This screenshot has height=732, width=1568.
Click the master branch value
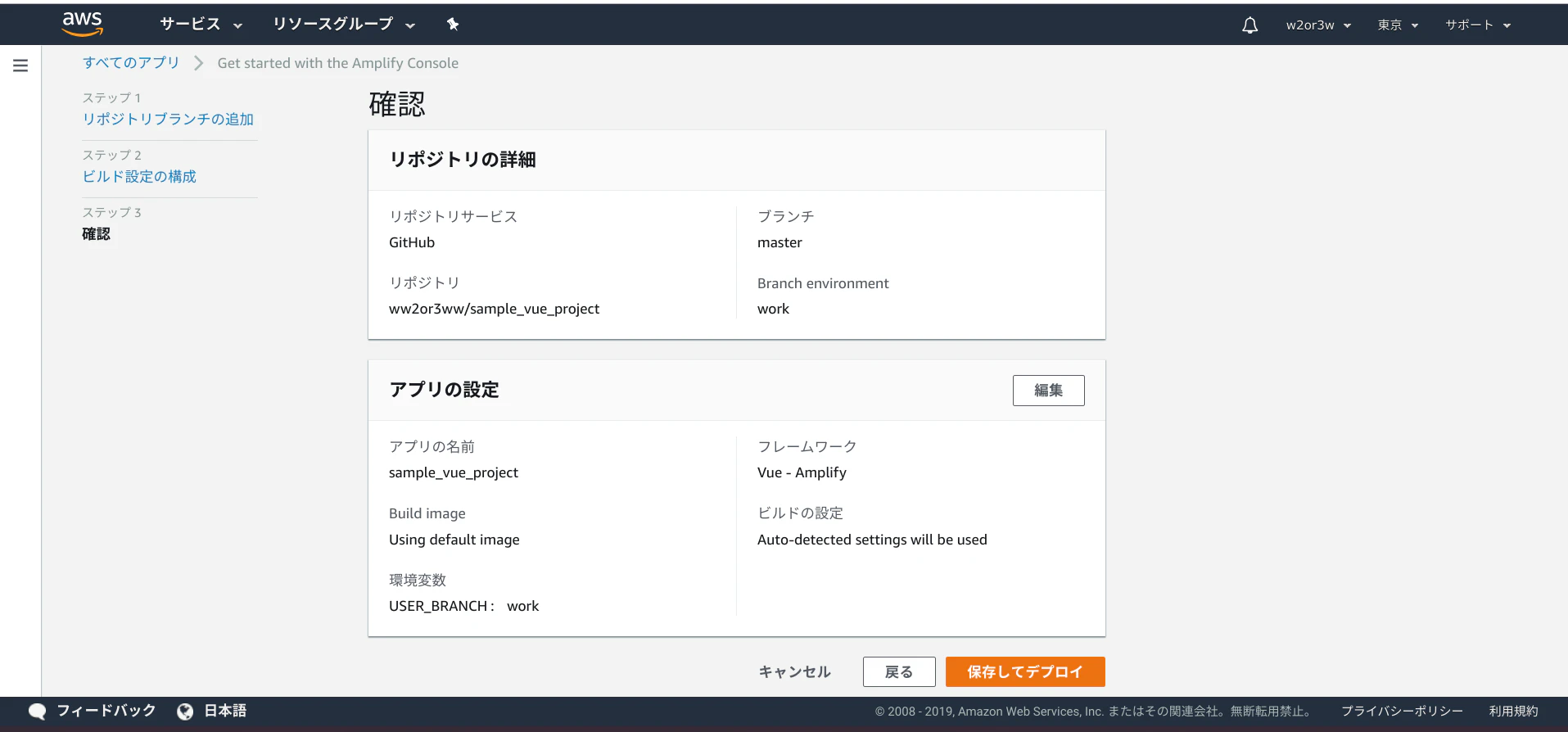(779, 242)
